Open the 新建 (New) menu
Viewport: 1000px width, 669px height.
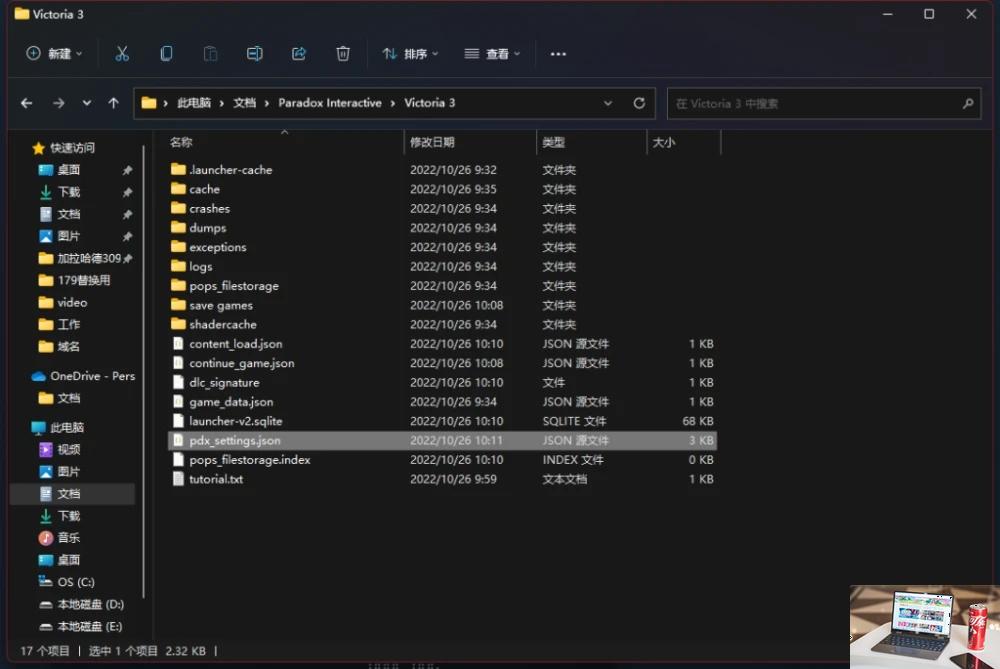click(x=54, y=54)
